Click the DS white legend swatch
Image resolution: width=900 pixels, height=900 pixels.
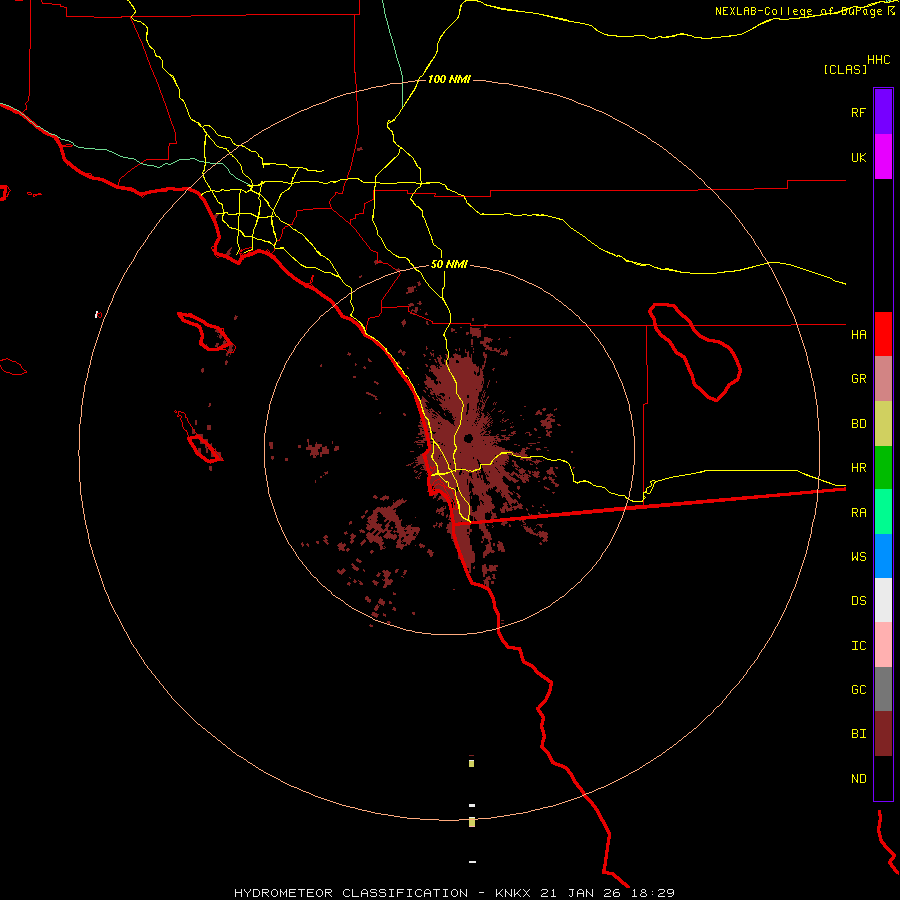883,600
